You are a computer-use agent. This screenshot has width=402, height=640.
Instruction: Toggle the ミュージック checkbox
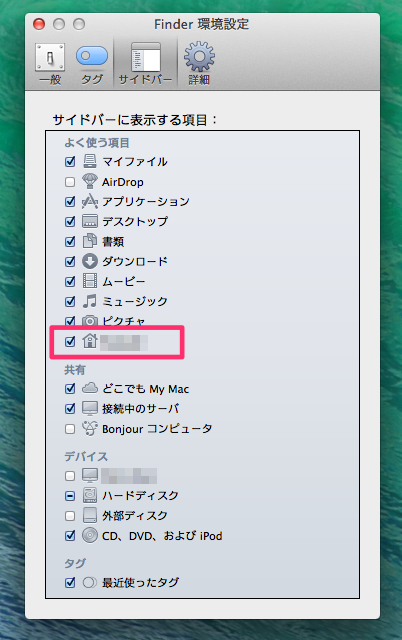[x=70, y=301]
